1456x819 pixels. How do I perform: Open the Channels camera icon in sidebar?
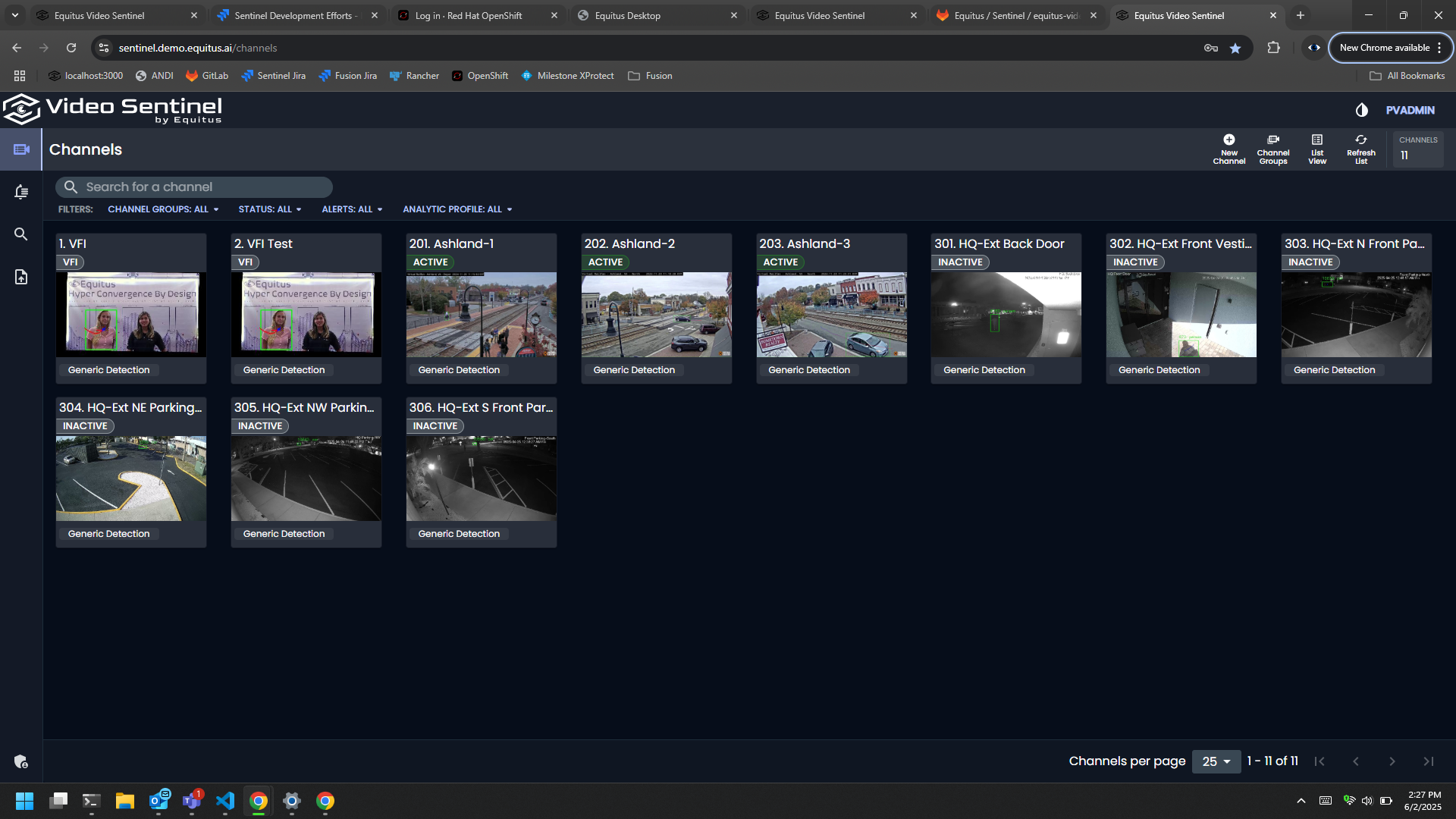tap(21, 149)
